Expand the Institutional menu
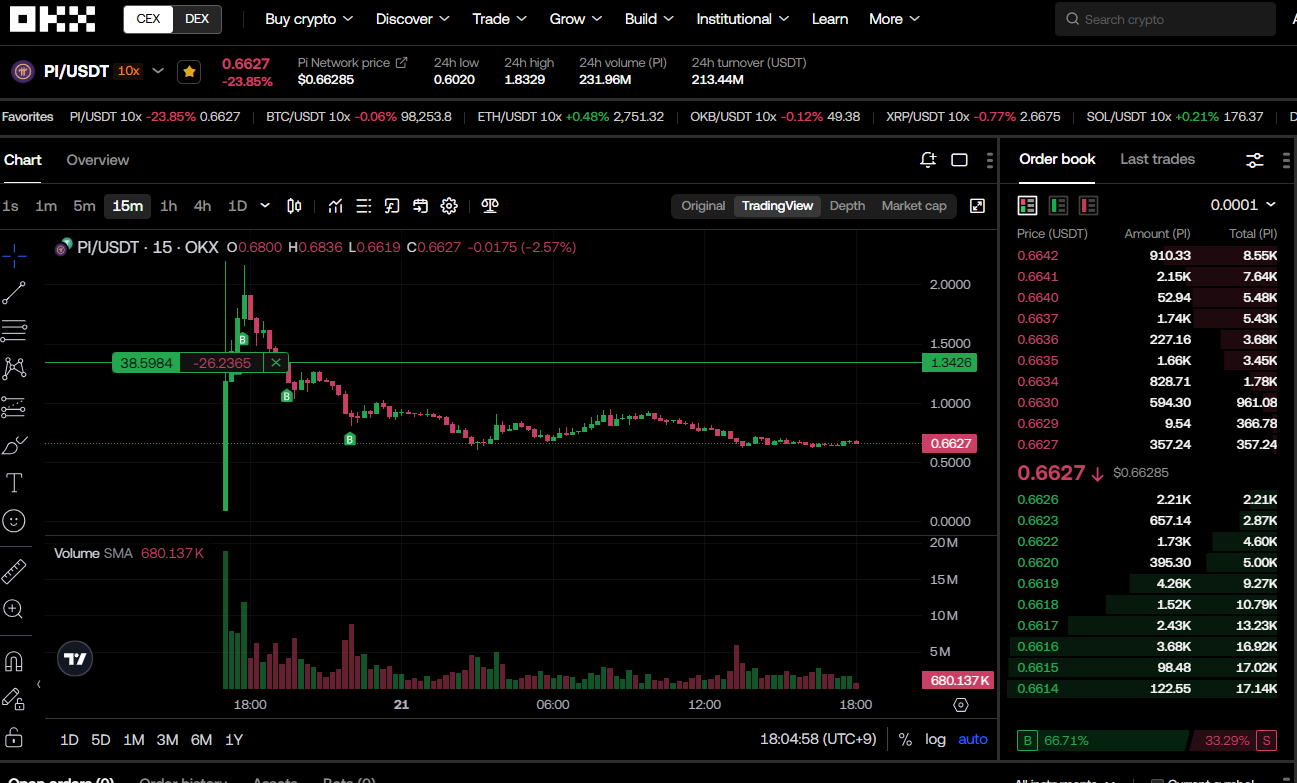The image size is (1297, 783). (743, 19)
